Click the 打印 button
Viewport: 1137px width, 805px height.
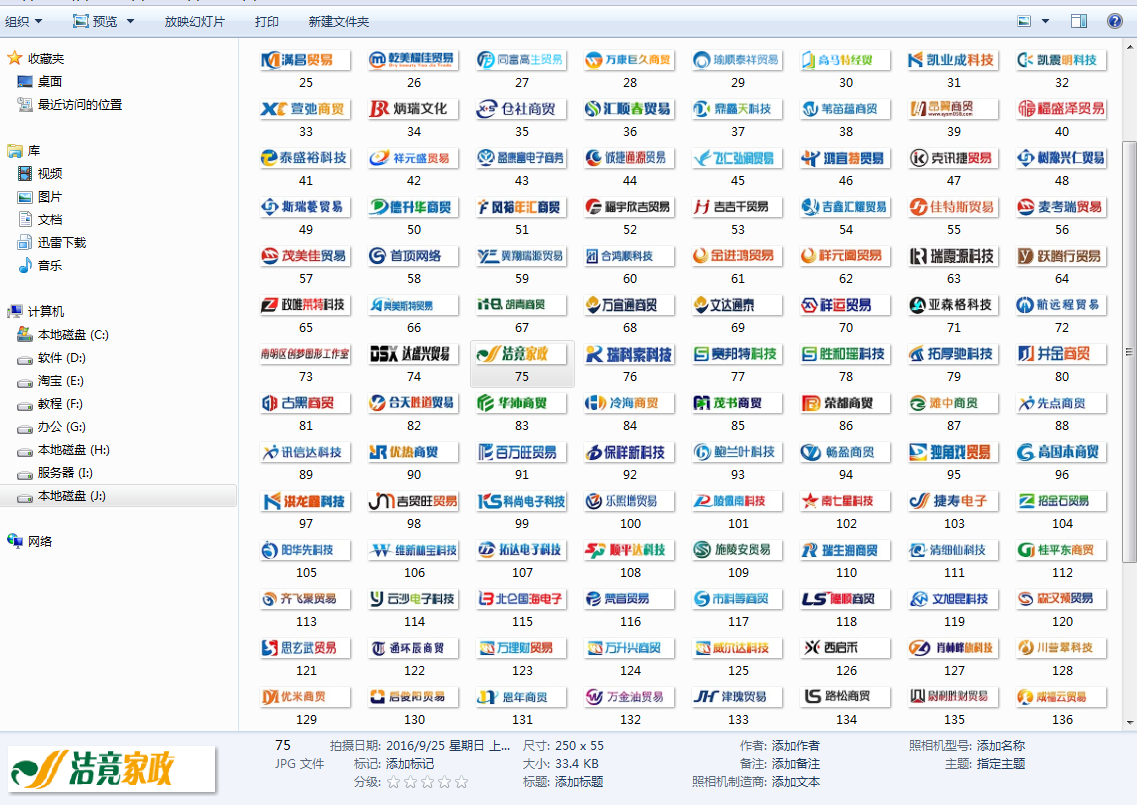click(267, 22)
